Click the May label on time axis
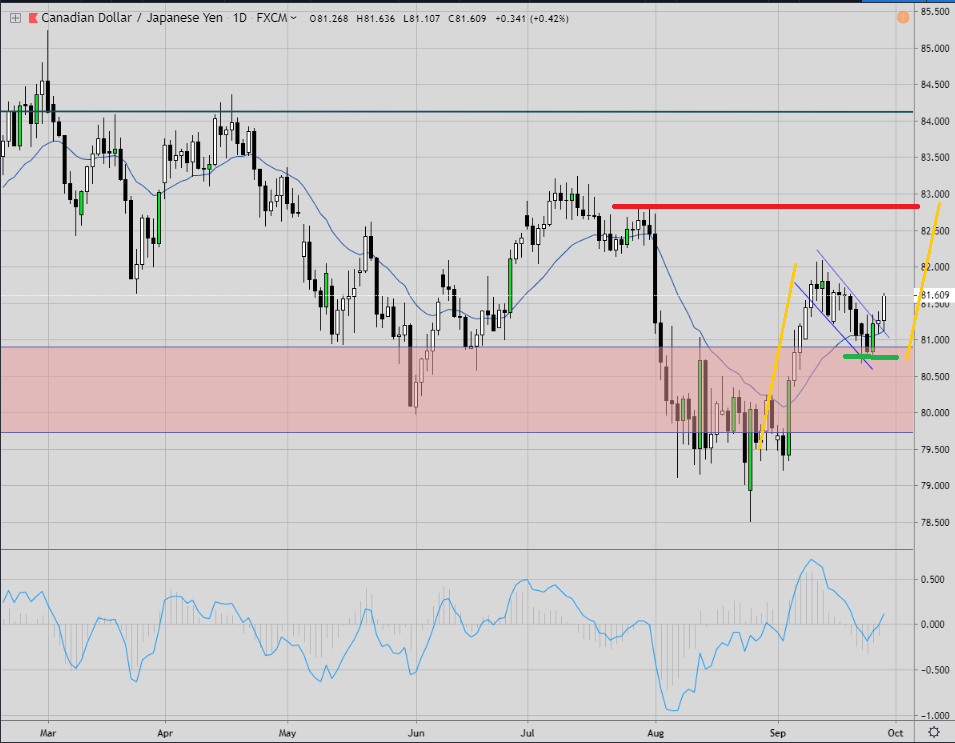The image size is (955, 743). (287, 733)
